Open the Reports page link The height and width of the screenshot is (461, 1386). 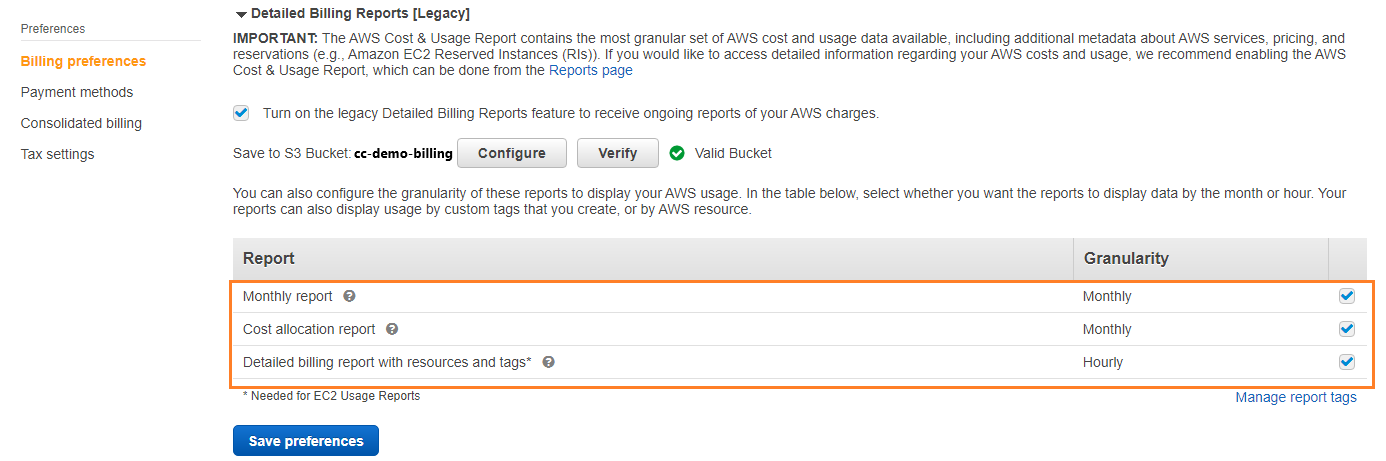591,71
